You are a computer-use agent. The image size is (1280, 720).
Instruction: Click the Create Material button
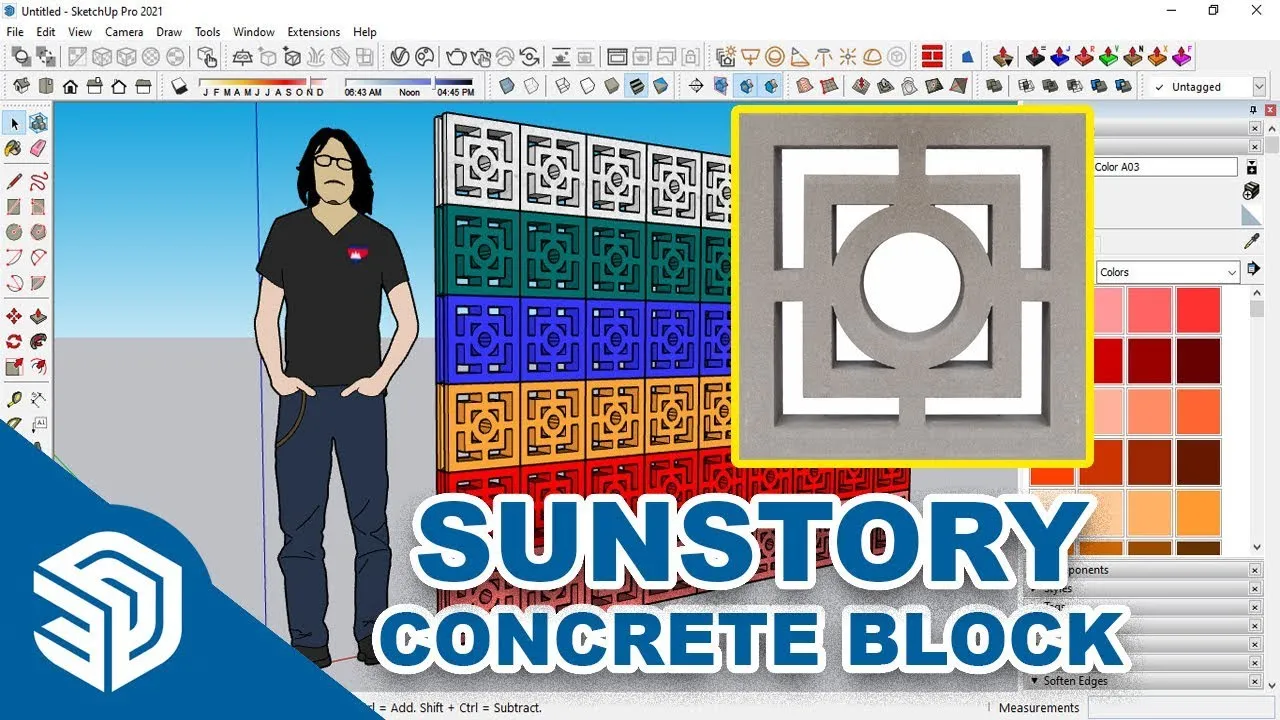click(1251, 190)
